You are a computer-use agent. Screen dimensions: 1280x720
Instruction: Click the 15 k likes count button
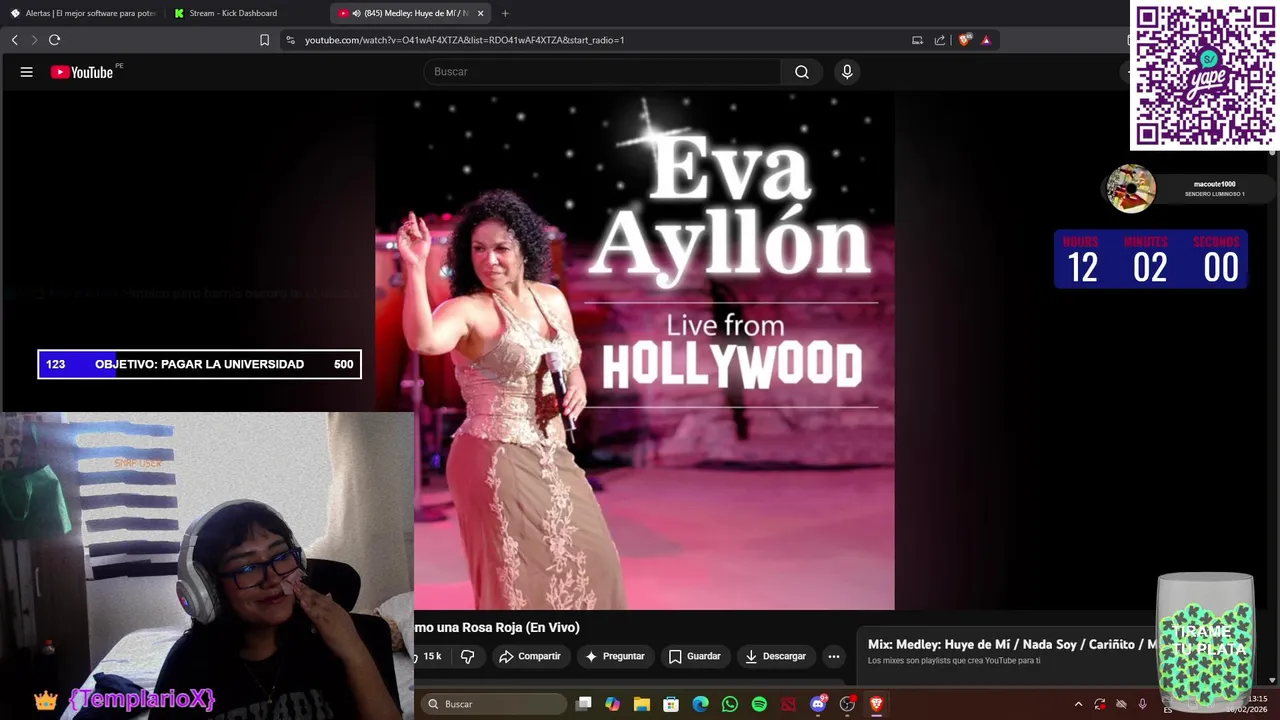430,656
